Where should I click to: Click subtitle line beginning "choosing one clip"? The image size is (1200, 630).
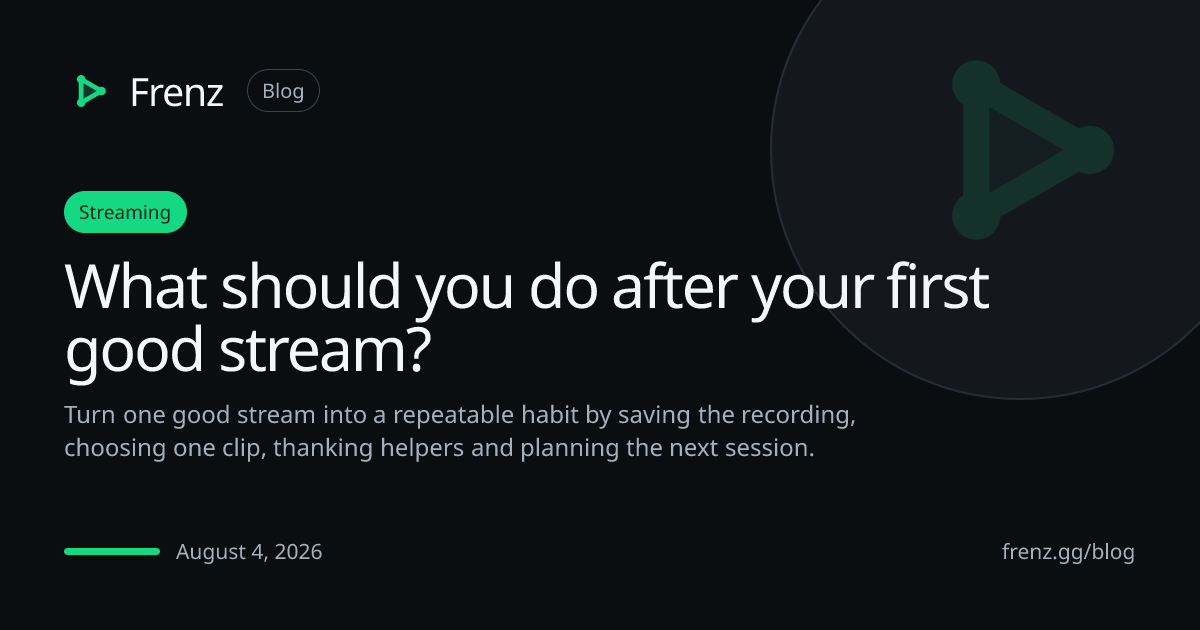pos(439,448)
